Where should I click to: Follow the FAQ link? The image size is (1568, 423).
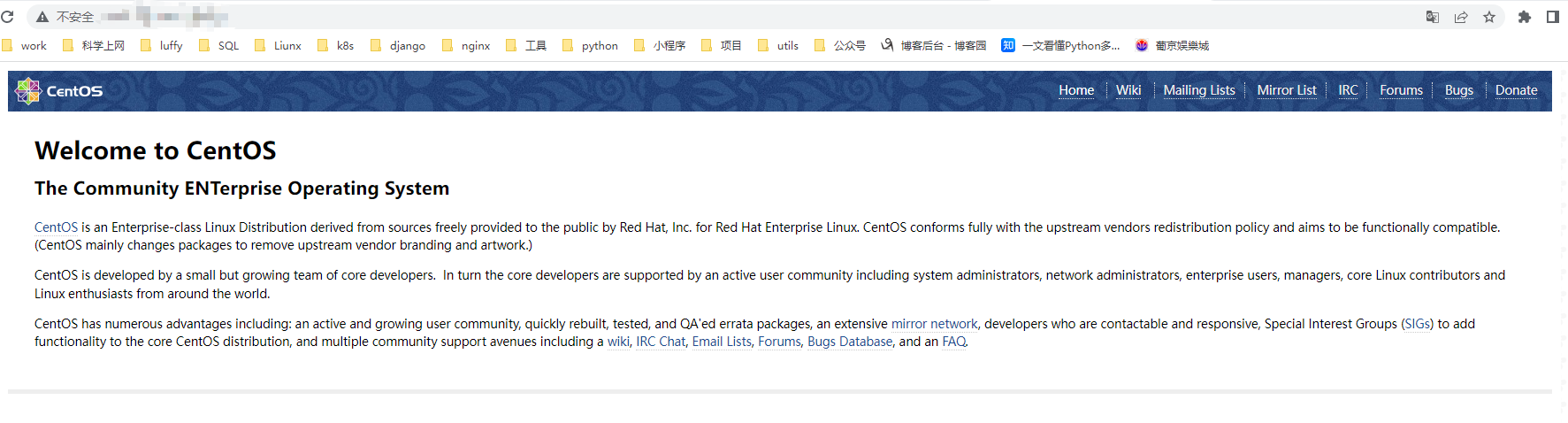click(x=954, y=342)
